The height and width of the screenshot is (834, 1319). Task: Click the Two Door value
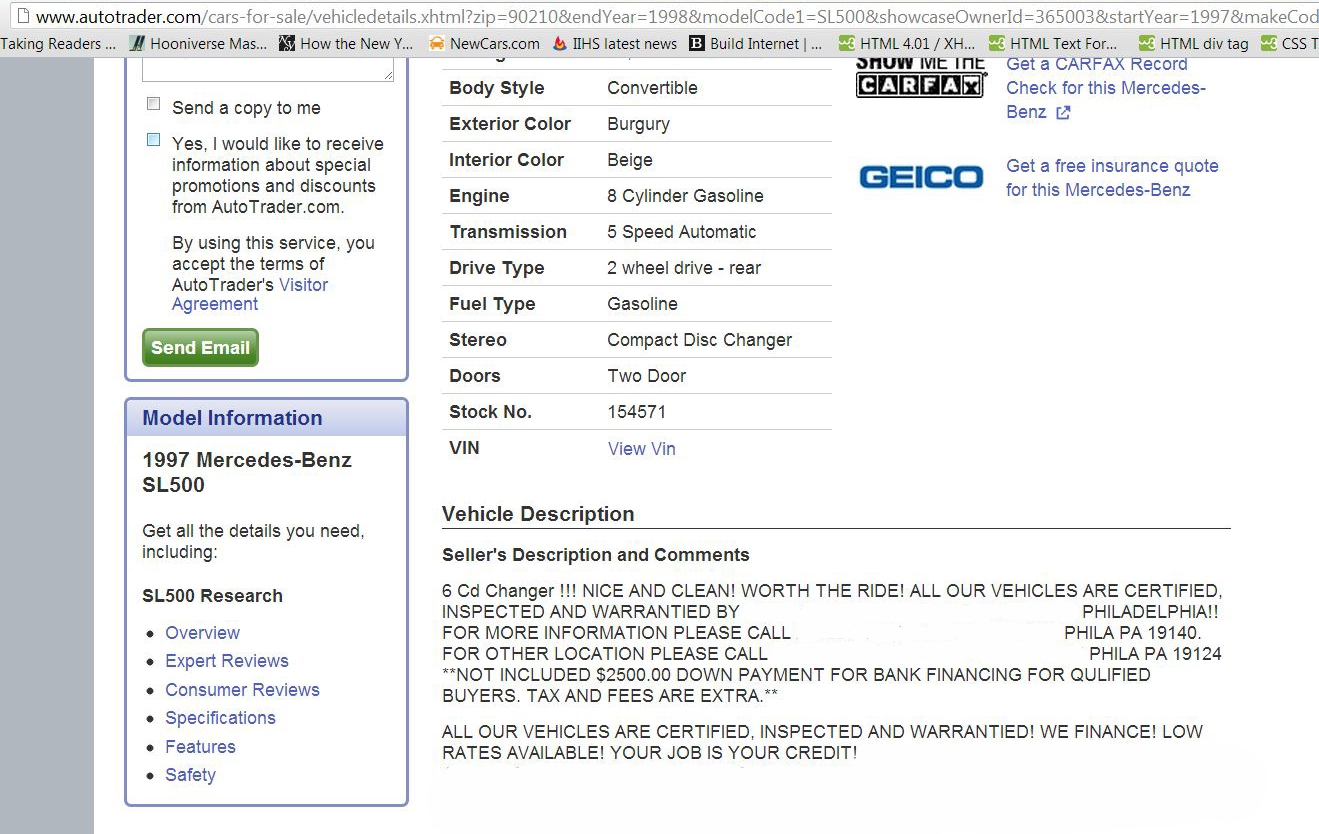point(647,376)
